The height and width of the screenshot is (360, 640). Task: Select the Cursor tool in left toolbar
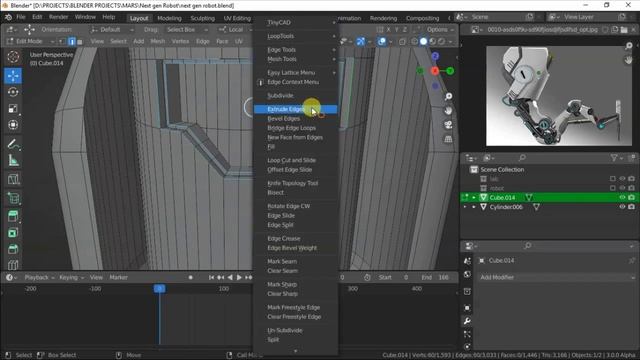point(13,57)
